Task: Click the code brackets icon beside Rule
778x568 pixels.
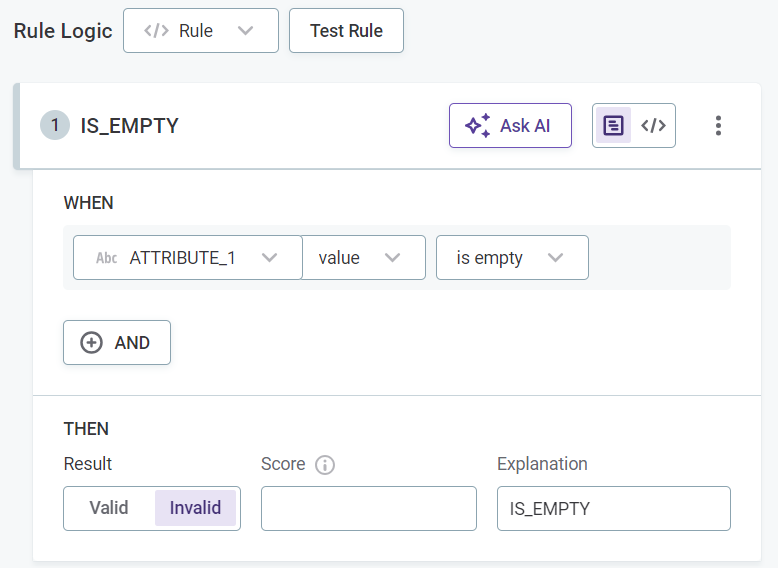Action: pyautogui.click(x=156, y=31)
